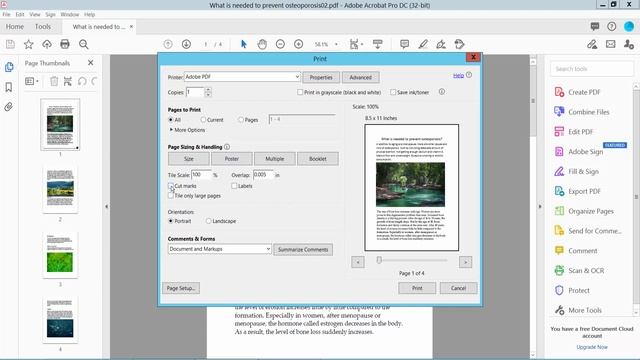The width and height of the screenshot is (640, 360).
Task: Select the highlight pen tool
Action: click(x=423, y=44)
